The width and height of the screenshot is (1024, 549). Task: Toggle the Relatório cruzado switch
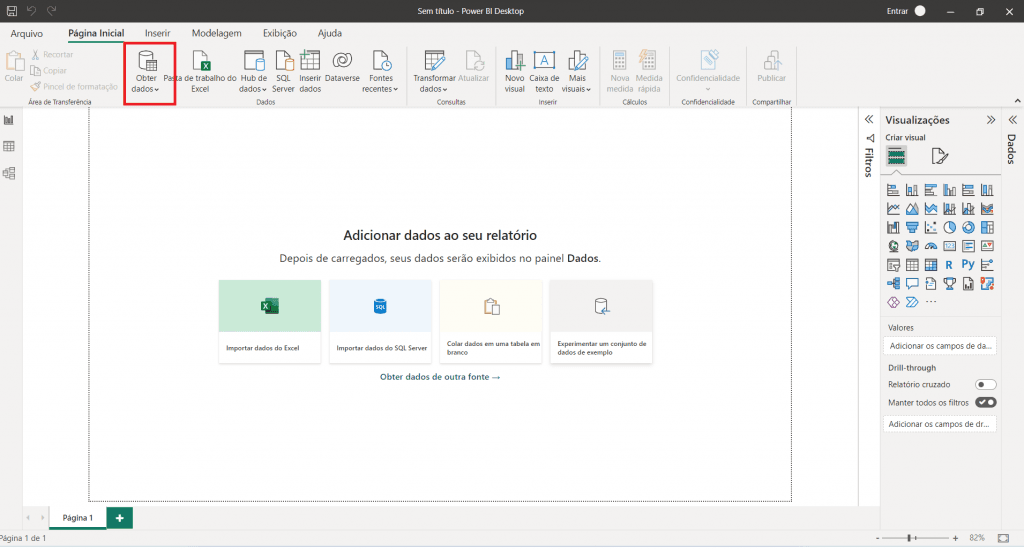[x=985, y=384]
